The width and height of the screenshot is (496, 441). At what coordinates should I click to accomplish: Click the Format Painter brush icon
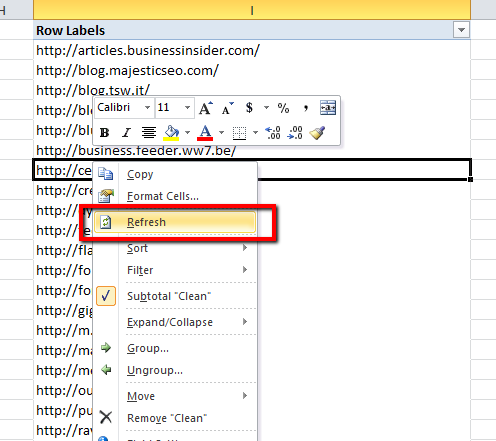(317, 133)
